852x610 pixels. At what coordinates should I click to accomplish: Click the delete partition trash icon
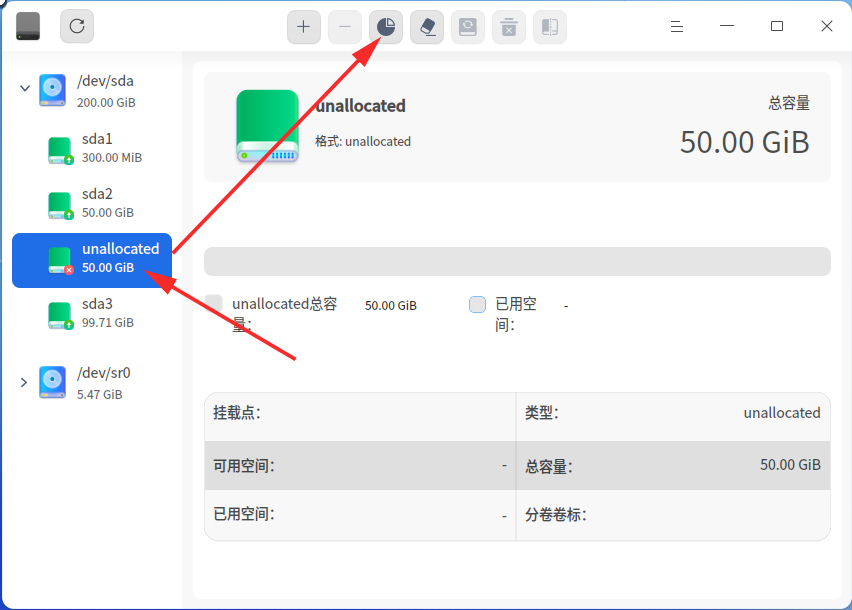point(509,27)
